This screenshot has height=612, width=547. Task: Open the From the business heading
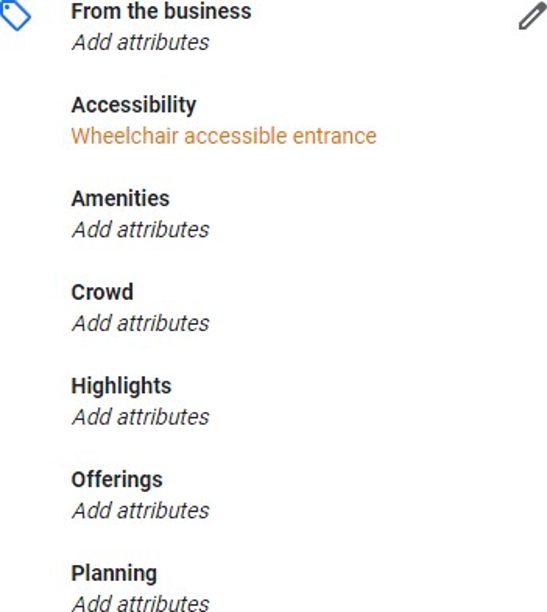pos(161,11)
